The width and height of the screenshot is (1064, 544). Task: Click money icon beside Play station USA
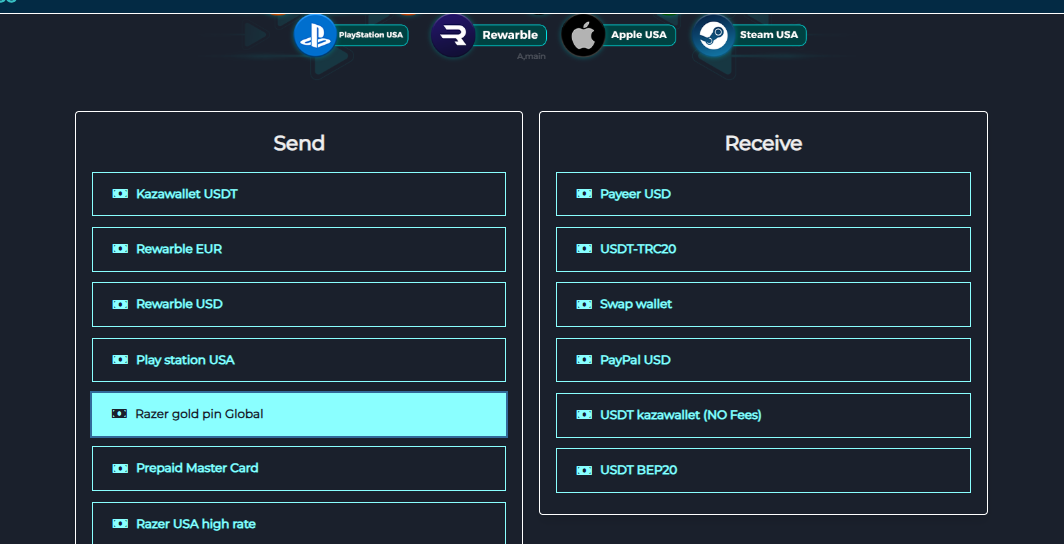120,360
